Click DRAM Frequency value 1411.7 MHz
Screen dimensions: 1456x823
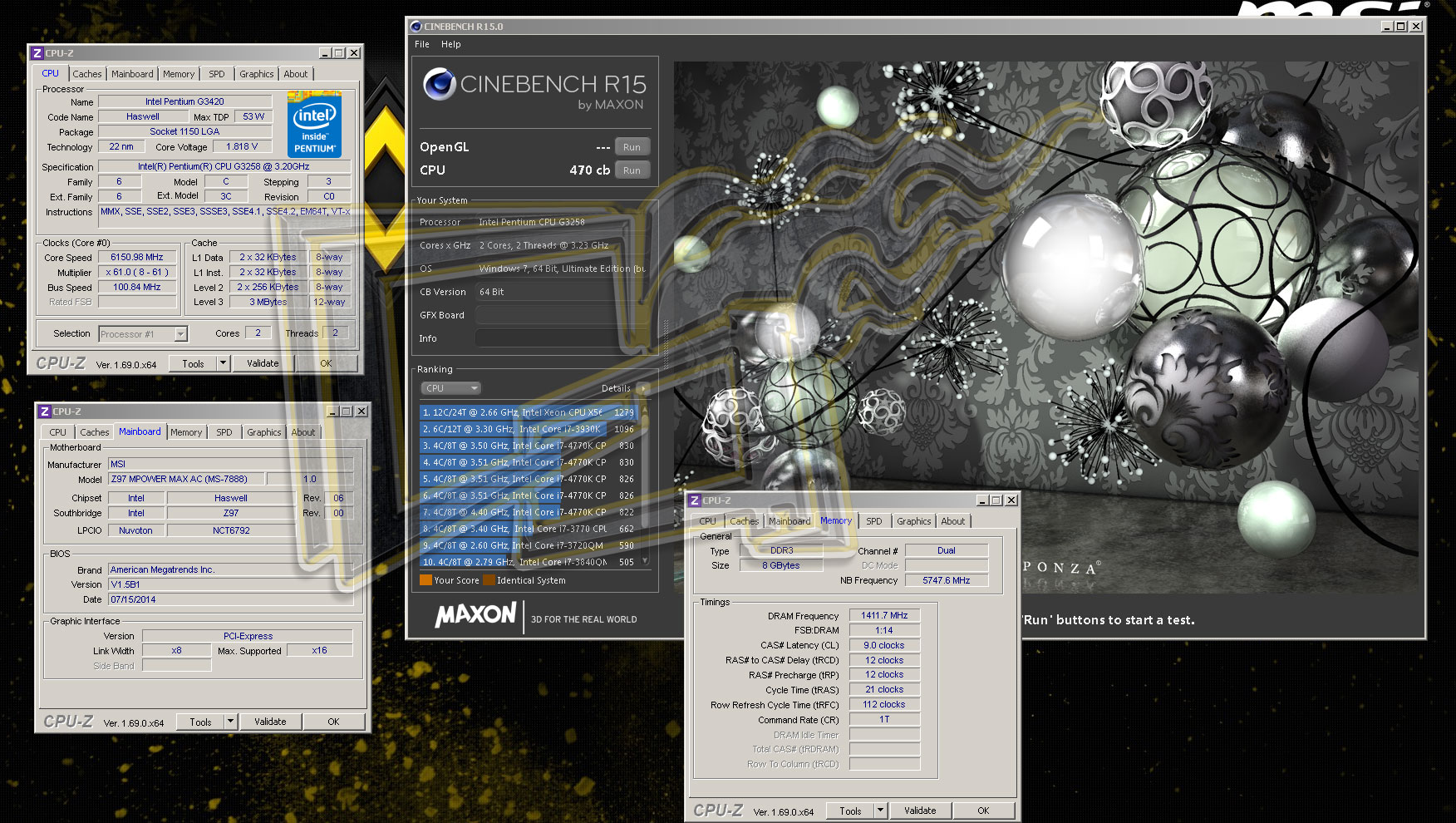pos(884,616)
